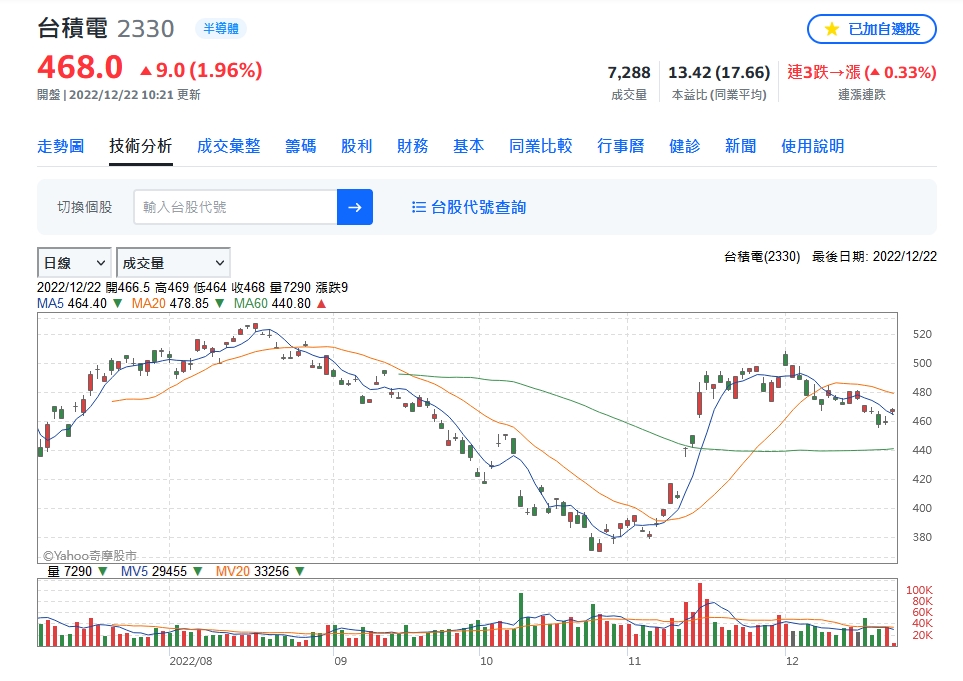Open the 健診 tab
963x681 pixels.
tap(685, 146)
